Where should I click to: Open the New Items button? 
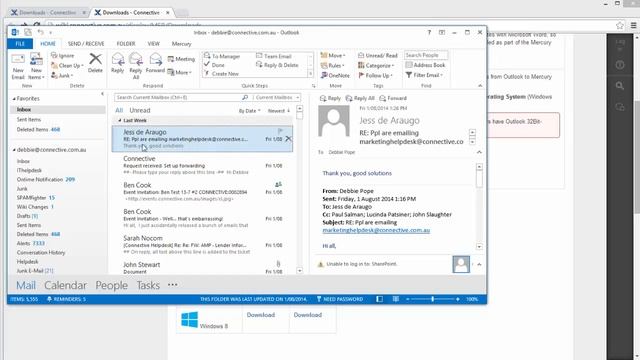click(x=36, y=67)
